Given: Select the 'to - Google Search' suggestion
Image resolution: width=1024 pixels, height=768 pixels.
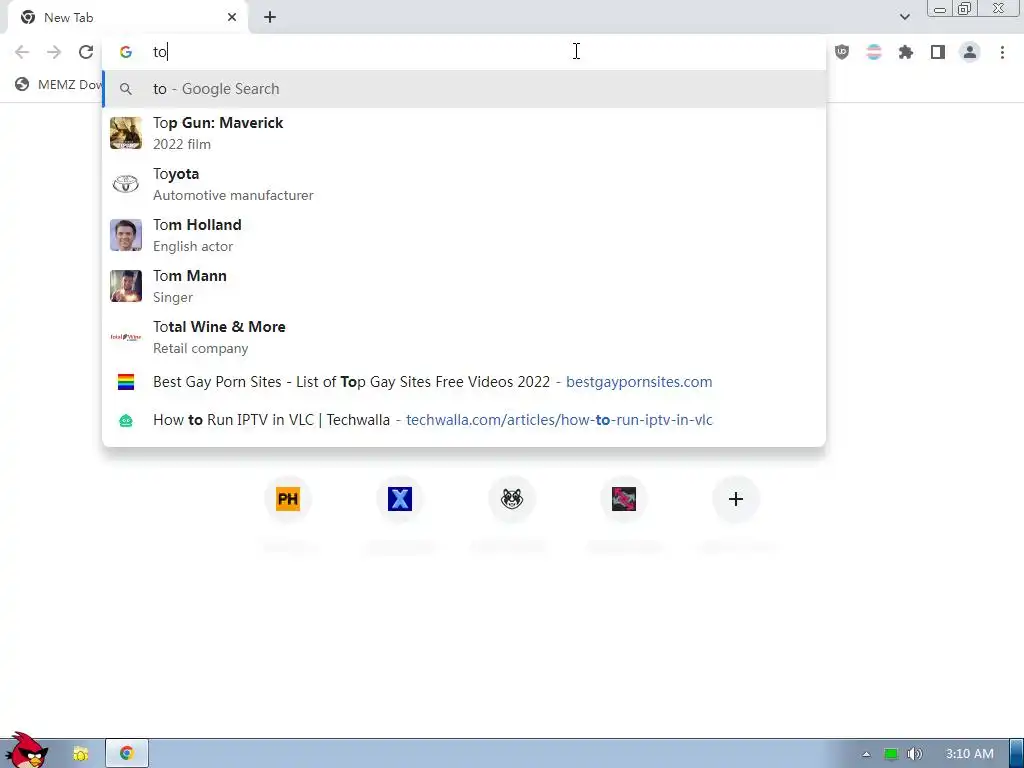Looking at the screenshot, I should tap(464, 89).
